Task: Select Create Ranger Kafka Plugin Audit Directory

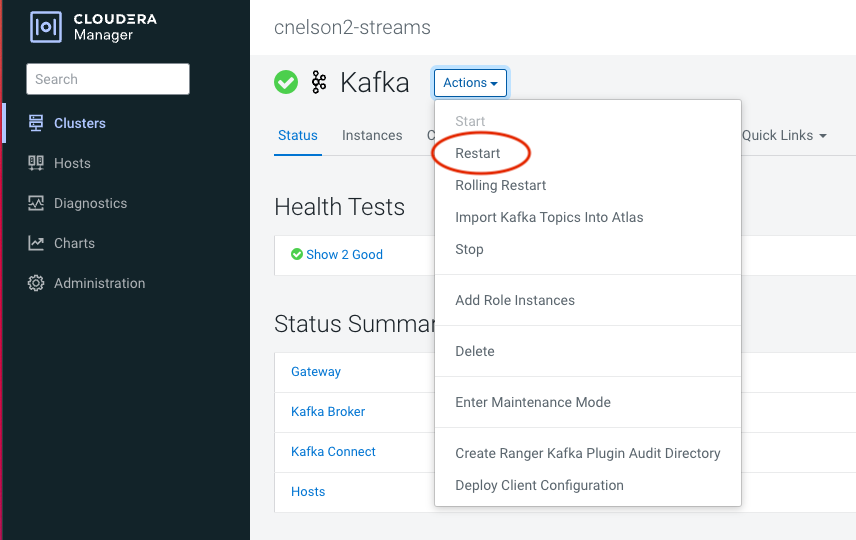Action: [x=588, y=453]
